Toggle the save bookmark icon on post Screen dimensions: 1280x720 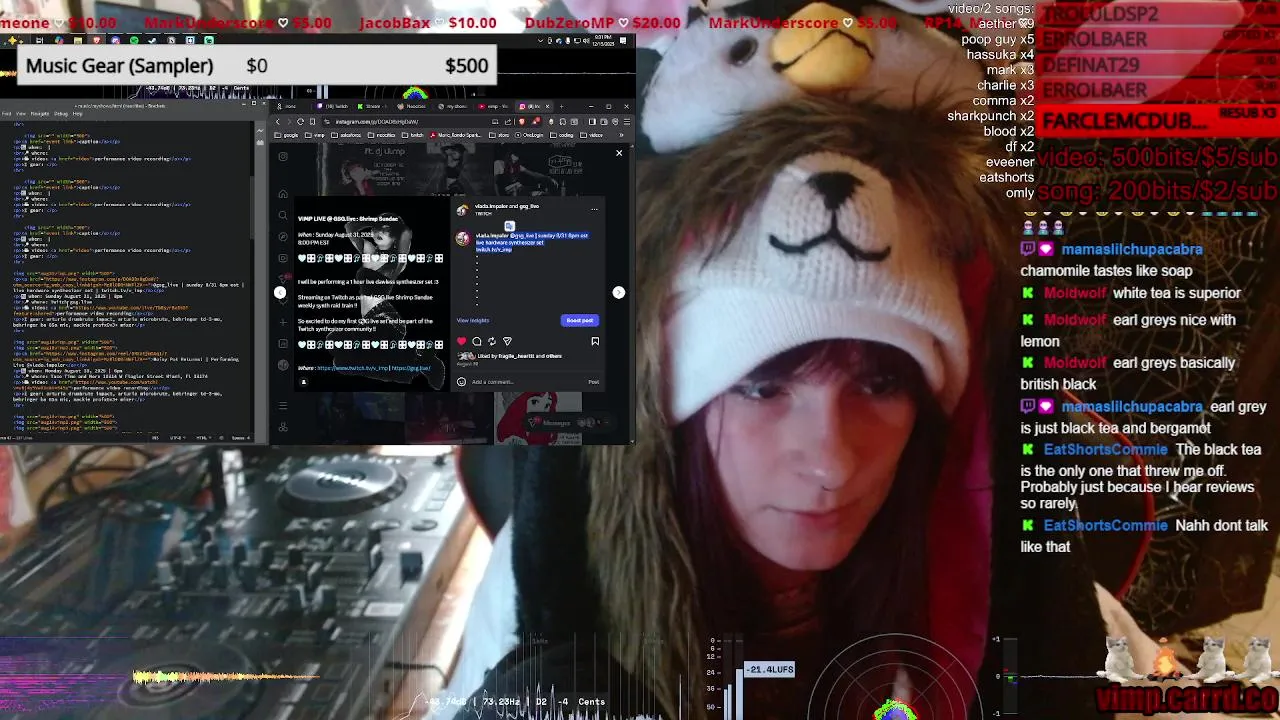(595, 341)
